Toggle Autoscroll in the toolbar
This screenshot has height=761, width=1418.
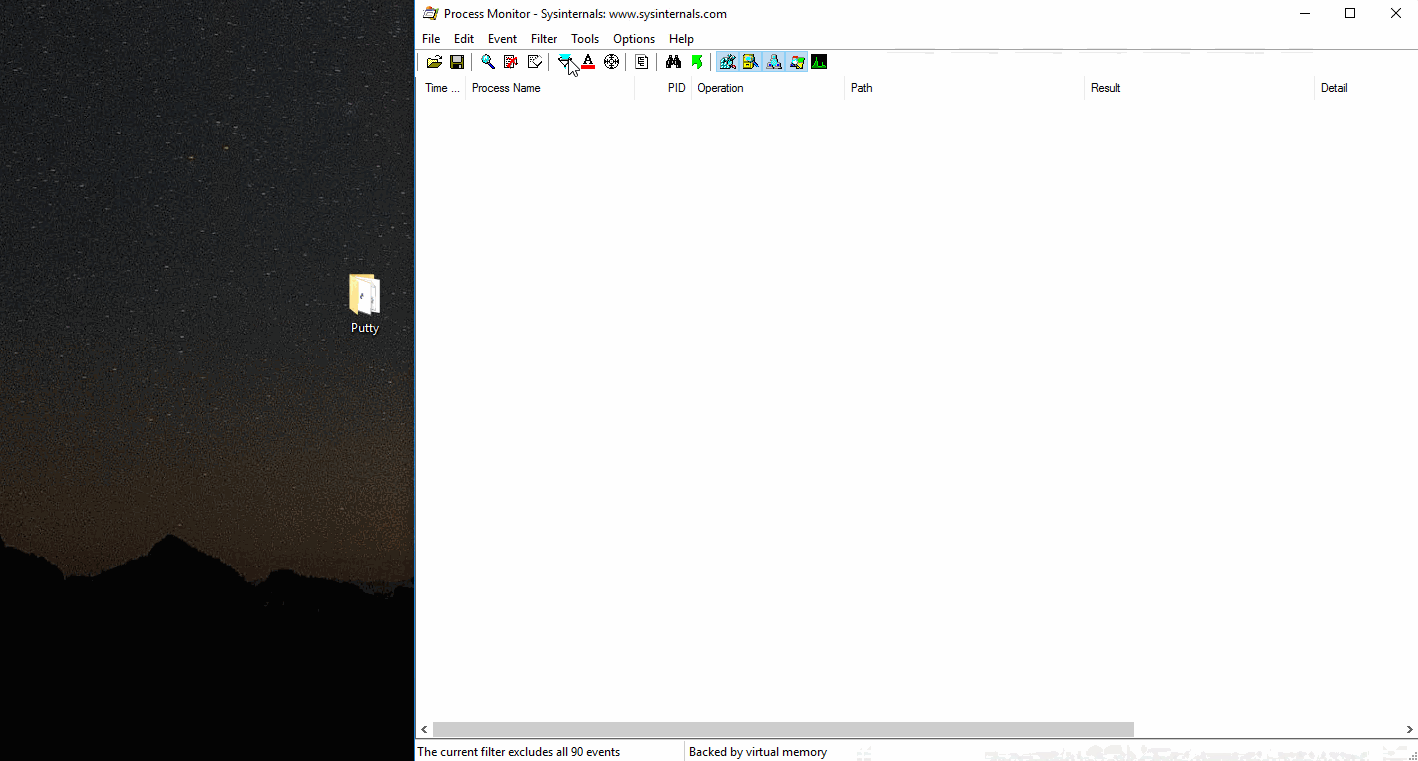pos(511,62)
